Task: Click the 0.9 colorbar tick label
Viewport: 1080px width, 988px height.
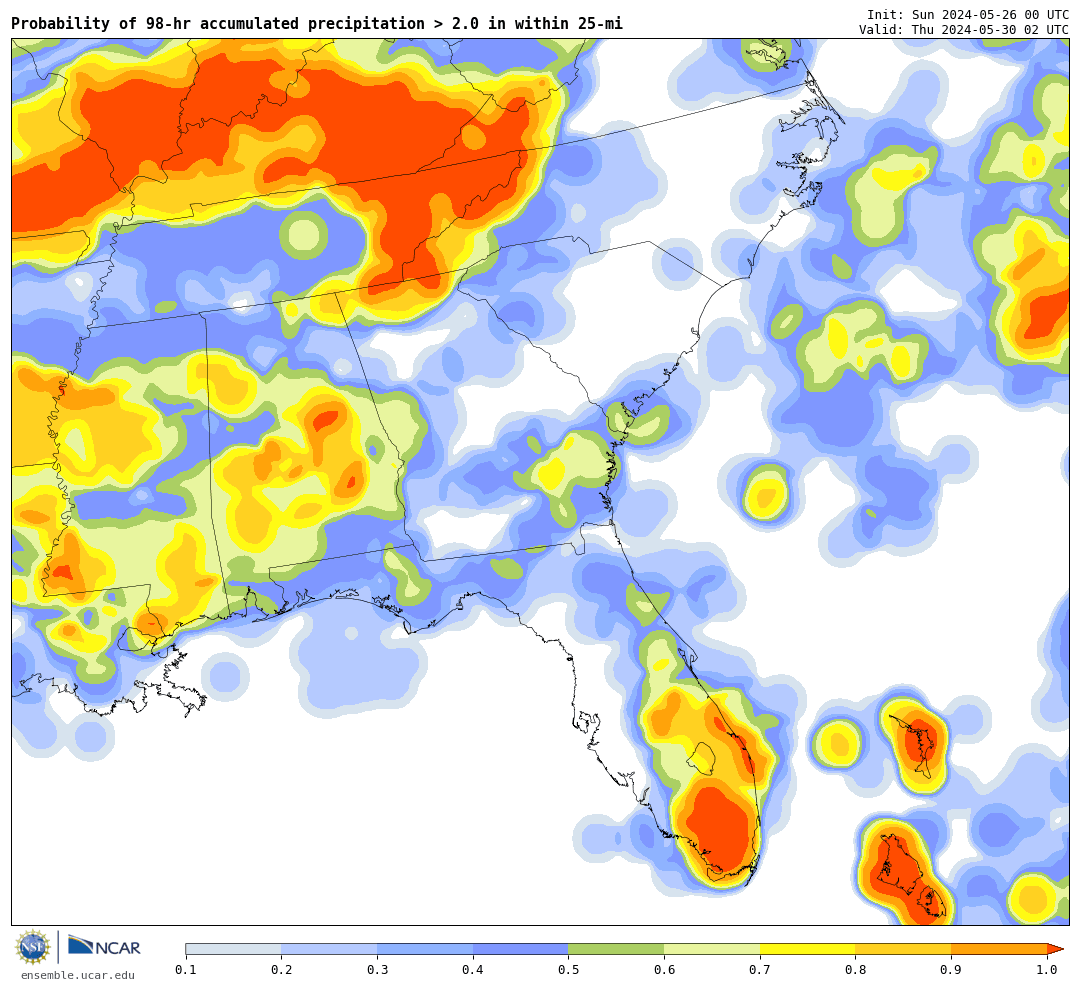Action: [952, 969]
